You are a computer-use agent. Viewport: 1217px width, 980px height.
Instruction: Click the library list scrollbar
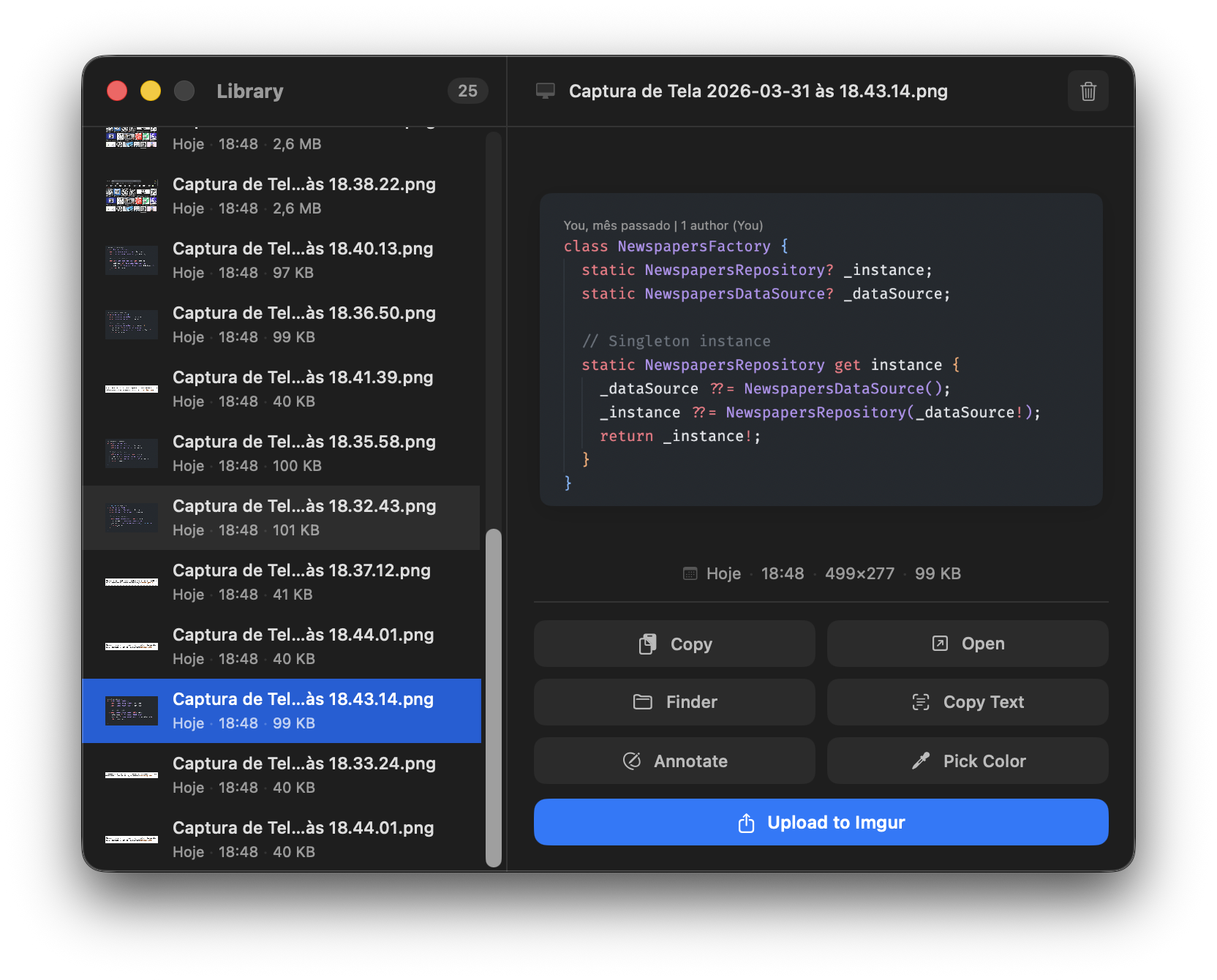(x=494, y=697)
